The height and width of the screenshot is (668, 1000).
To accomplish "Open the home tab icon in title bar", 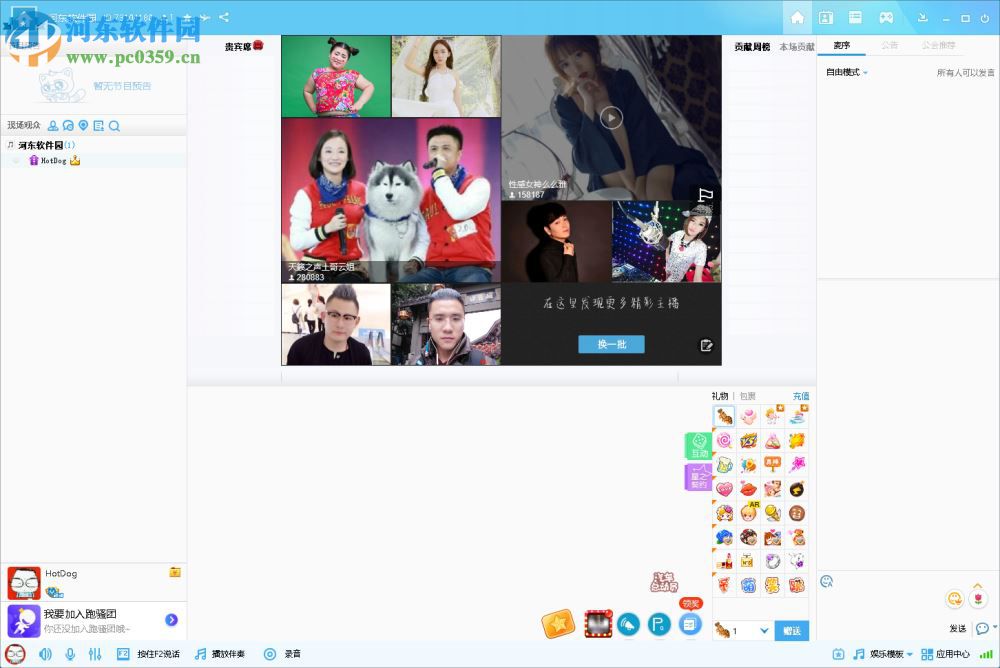I will (797, 18).
